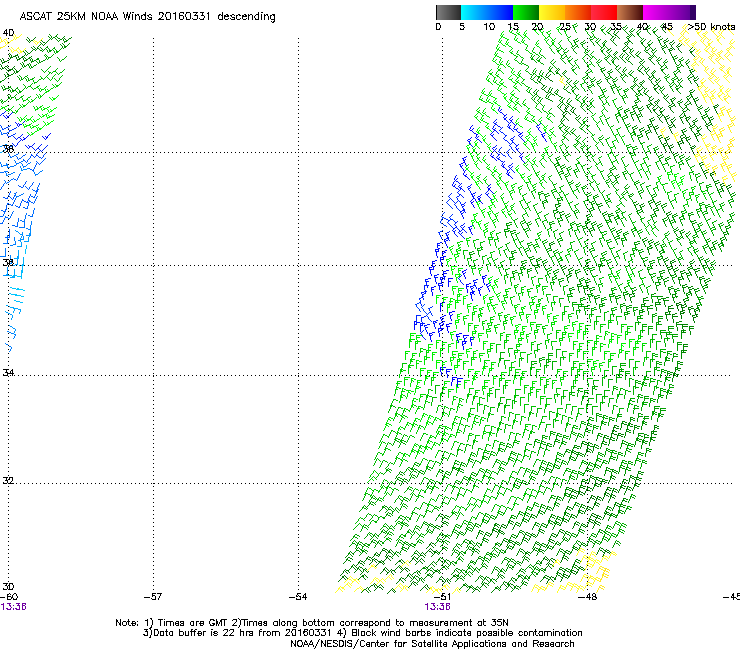
Task: Select the yellow 20–25 knots color segment
Action: coord(552,12)
